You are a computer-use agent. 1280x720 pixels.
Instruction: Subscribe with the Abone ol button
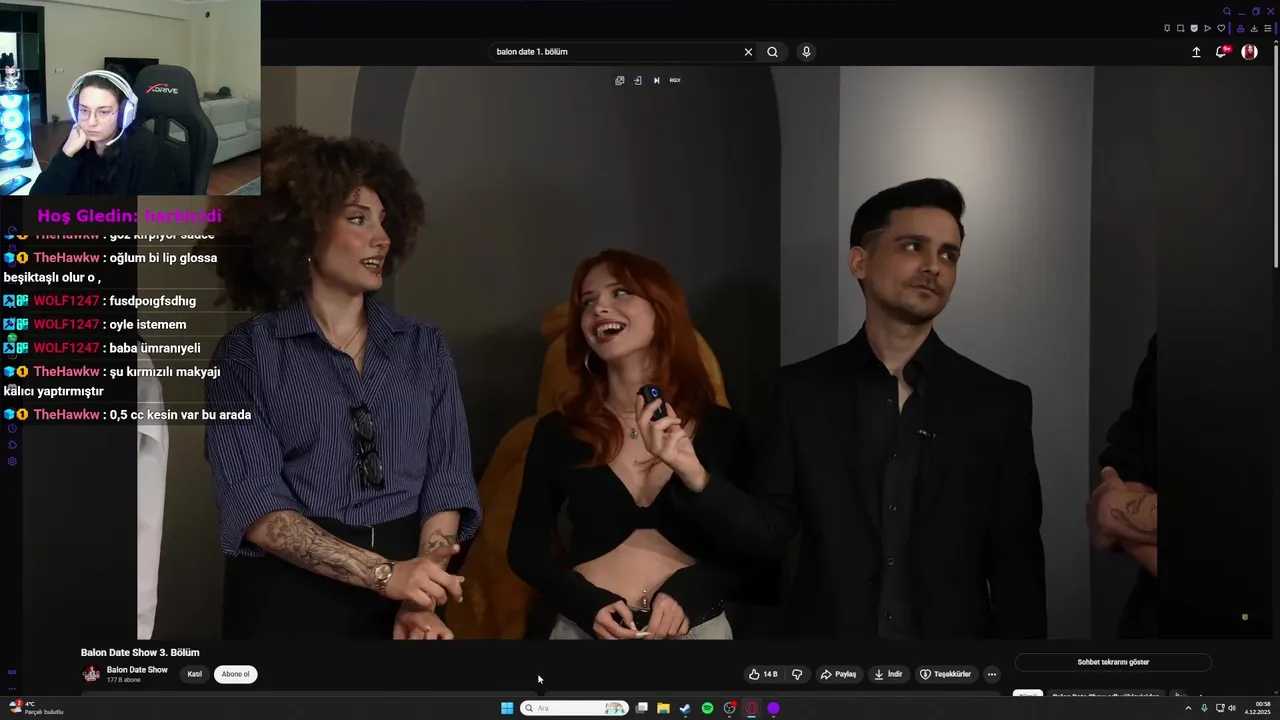[x=236, y=674]
